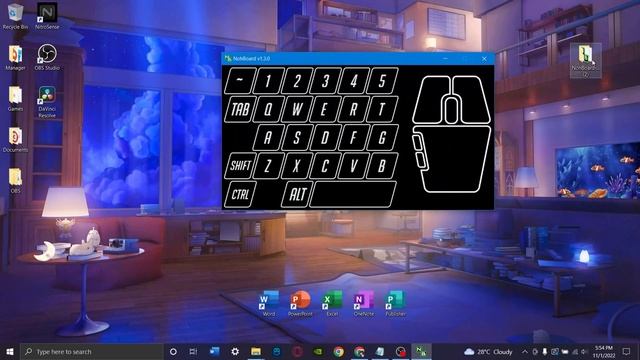Click the R key in NohBoard

pyautogui.click(x=353, y=109)
